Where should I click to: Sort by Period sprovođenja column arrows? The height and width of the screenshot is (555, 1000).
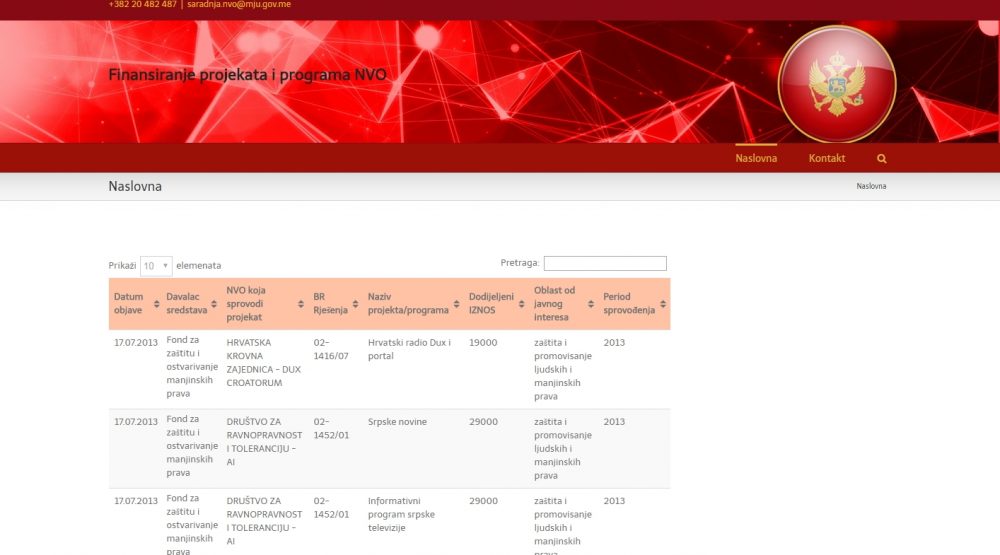[x=662, y=304]
